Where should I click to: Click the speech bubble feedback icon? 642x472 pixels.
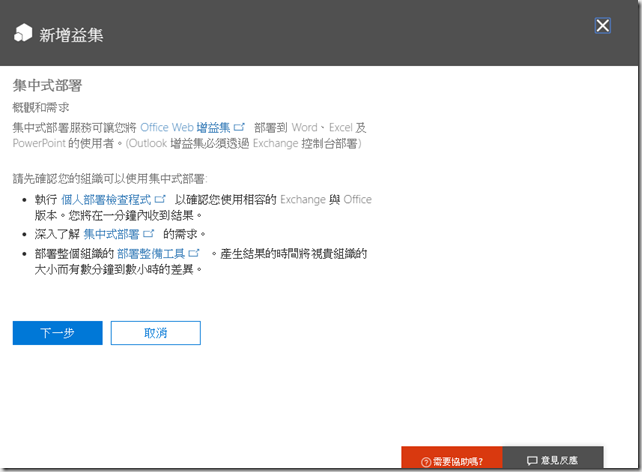pyautogui.click(x=532, y=461)
